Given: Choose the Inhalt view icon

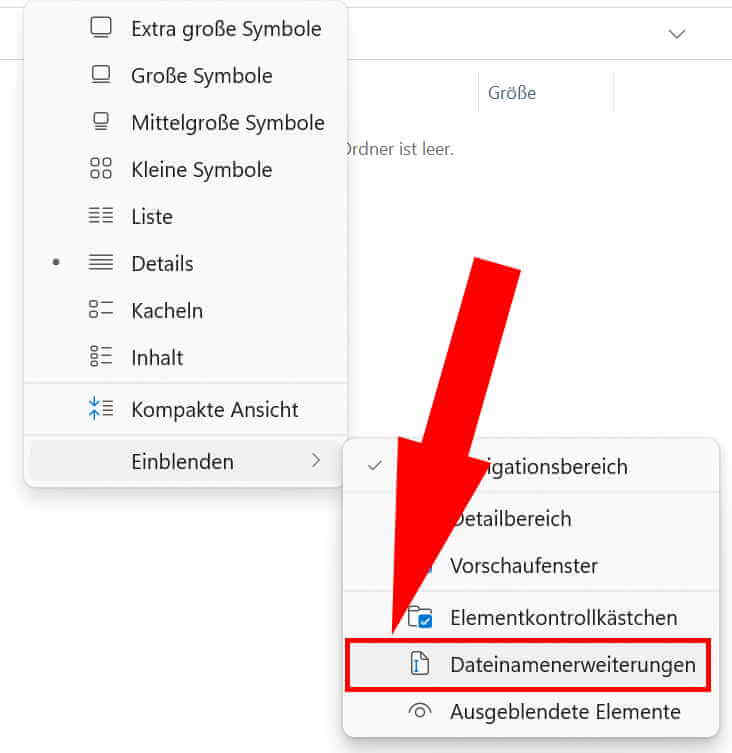Looking at the screenshot, I should [101, 356].
